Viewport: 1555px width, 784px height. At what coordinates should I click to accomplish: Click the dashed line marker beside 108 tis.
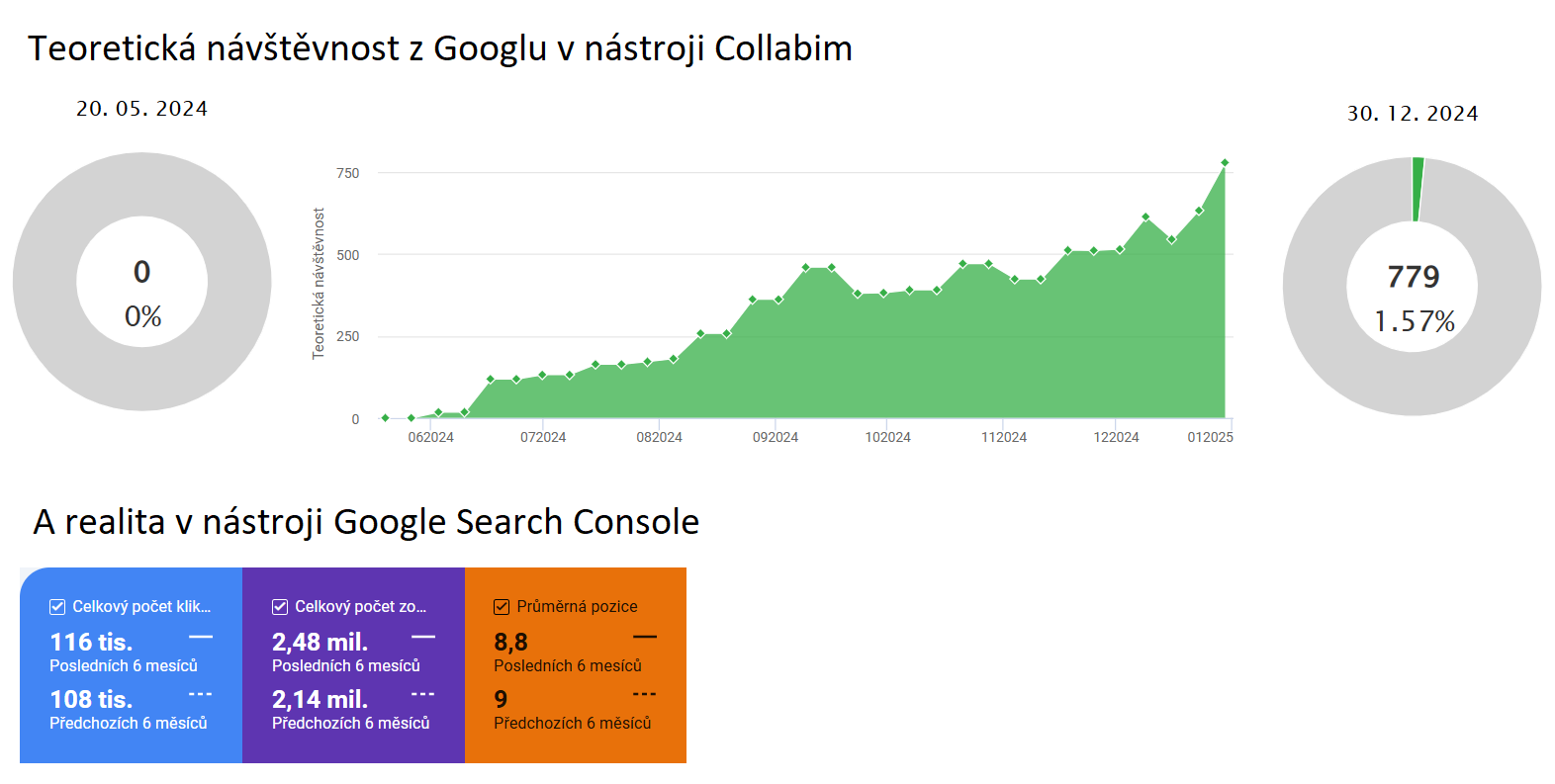coord(201,694)
